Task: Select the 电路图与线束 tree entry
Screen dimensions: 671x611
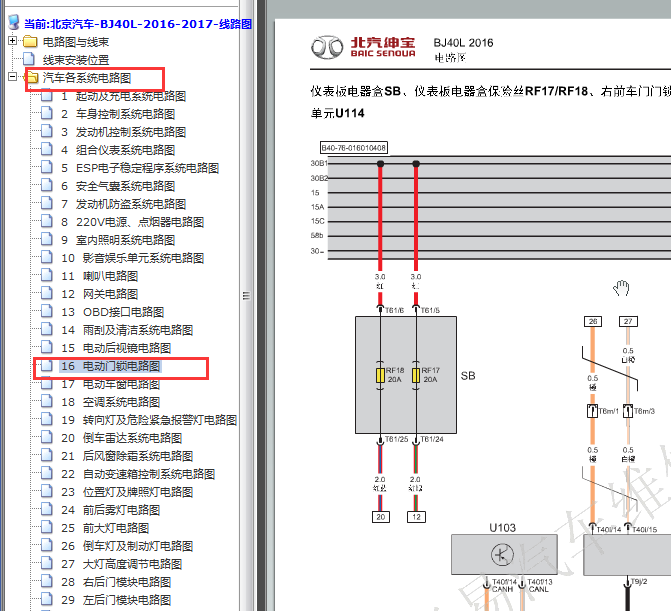Action: pyautogui.click(x=76, y=42)
